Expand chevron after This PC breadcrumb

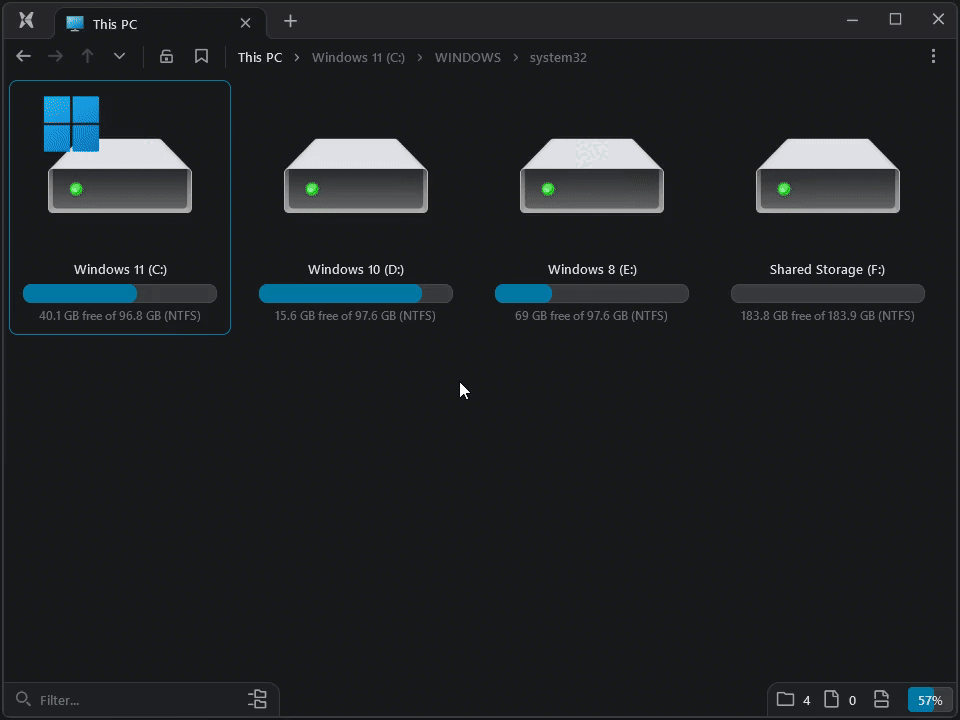point(297,58)
